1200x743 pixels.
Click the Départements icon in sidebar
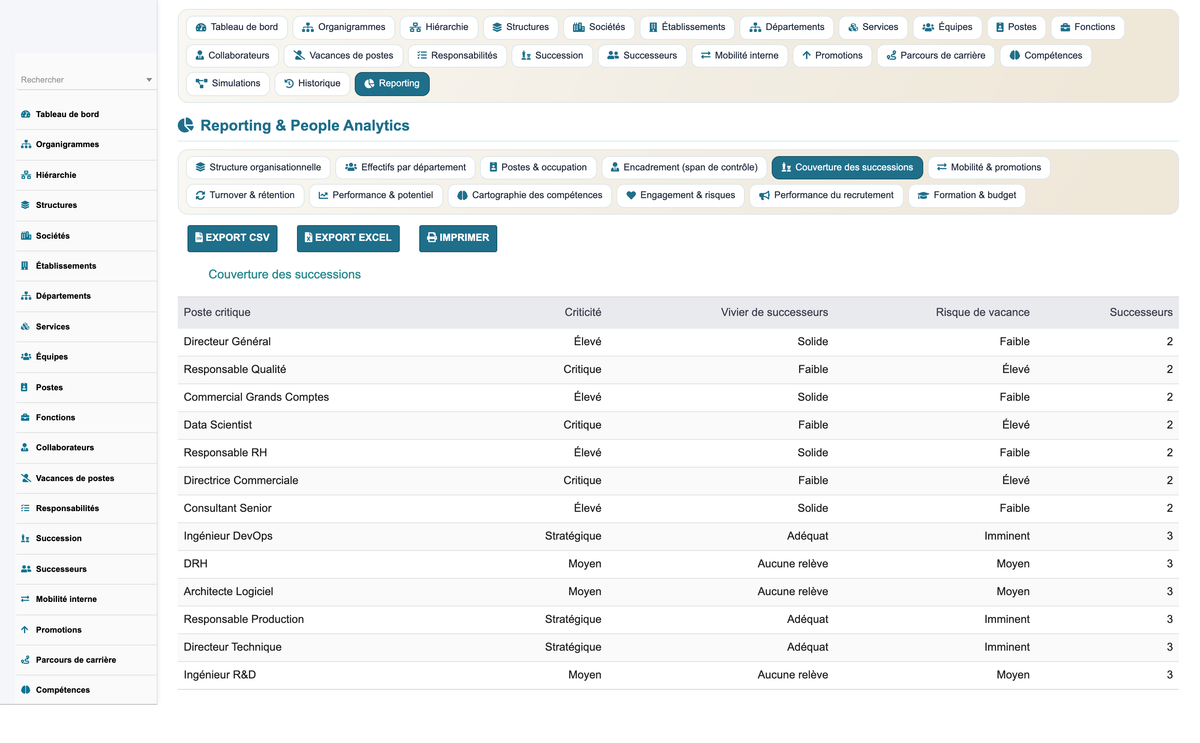(x=25, y=296)
